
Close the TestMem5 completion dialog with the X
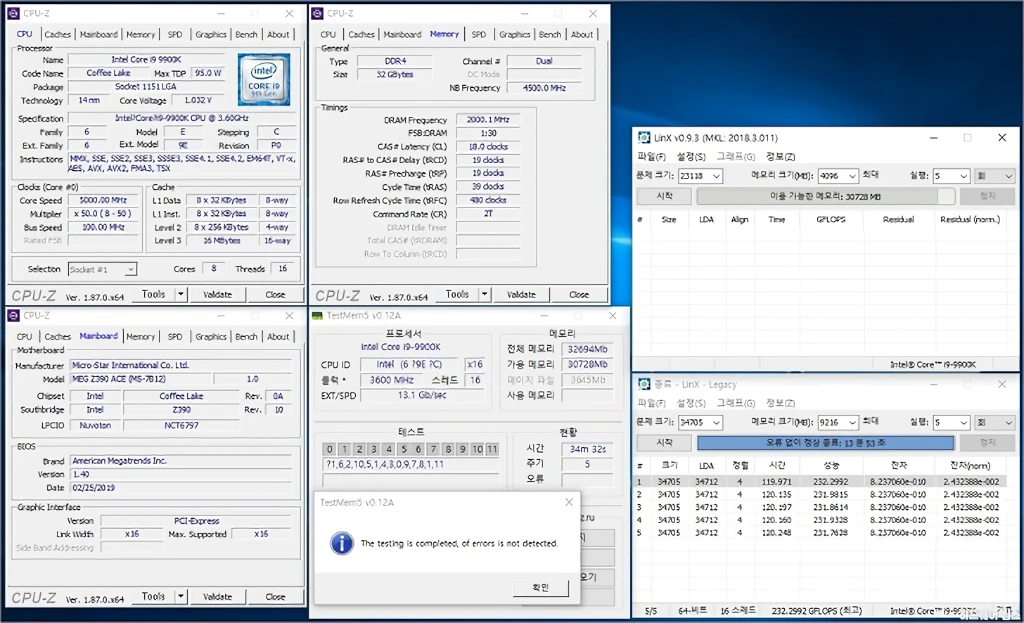569,502
